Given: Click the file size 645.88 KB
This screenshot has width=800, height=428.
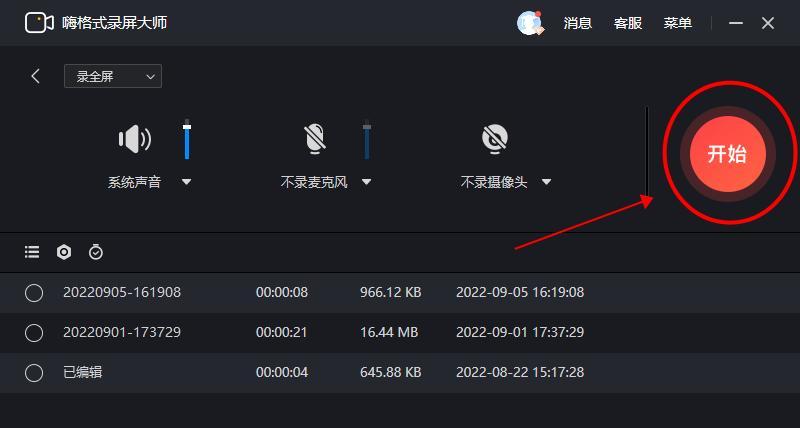Looking at the screenshot, I should tap(391, 372).
